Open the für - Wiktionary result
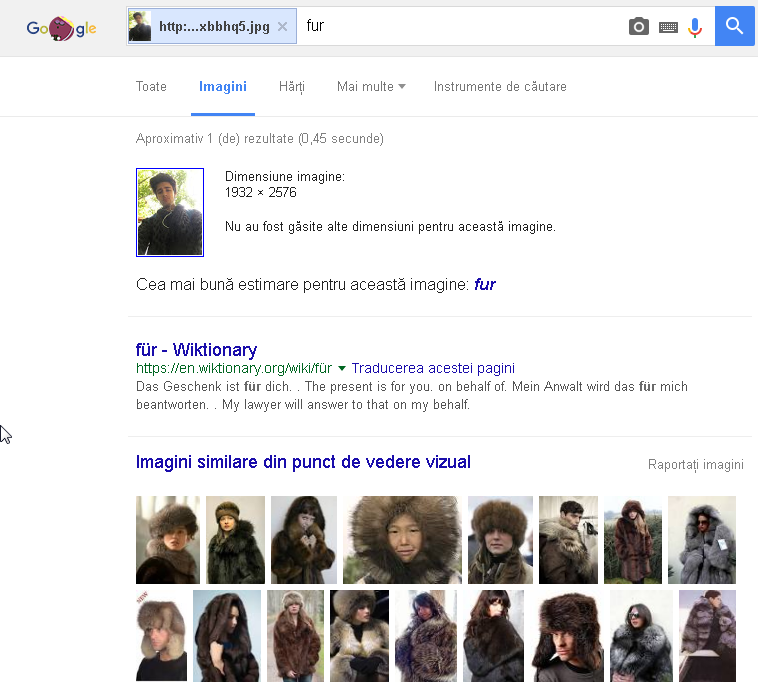The image size is (758, 690). point(196,350)
